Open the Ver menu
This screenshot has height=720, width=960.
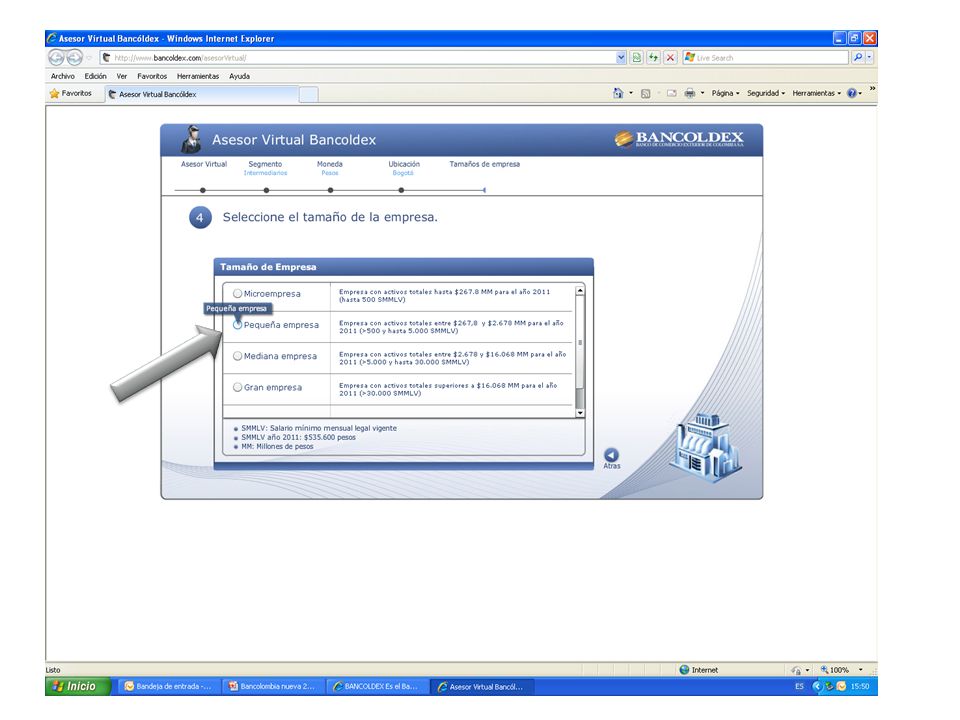coord(122,76)
